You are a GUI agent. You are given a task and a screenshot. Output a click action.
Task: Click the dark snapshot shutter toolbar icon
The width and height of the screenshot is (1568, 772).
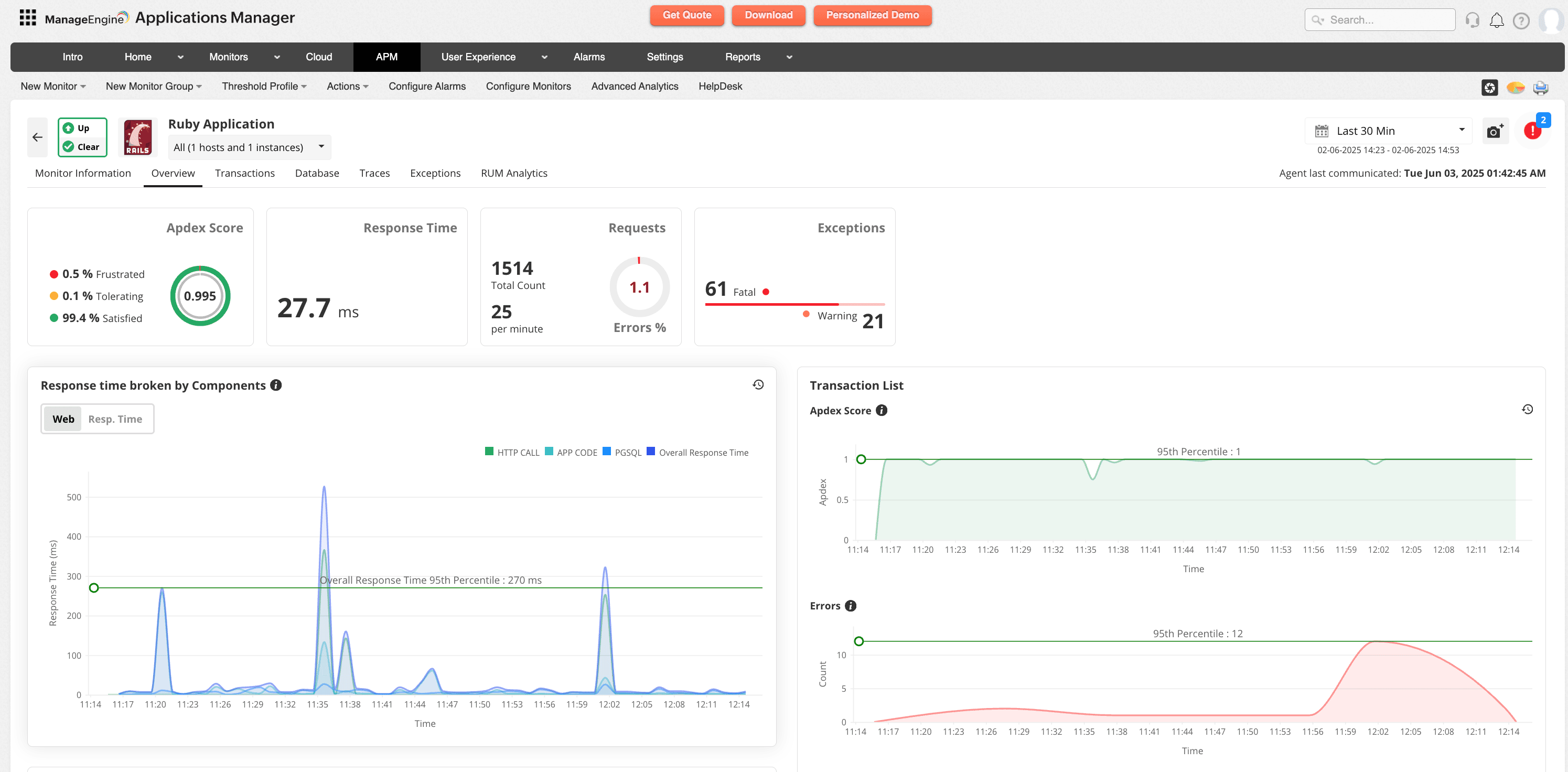tap(1489, 87)
